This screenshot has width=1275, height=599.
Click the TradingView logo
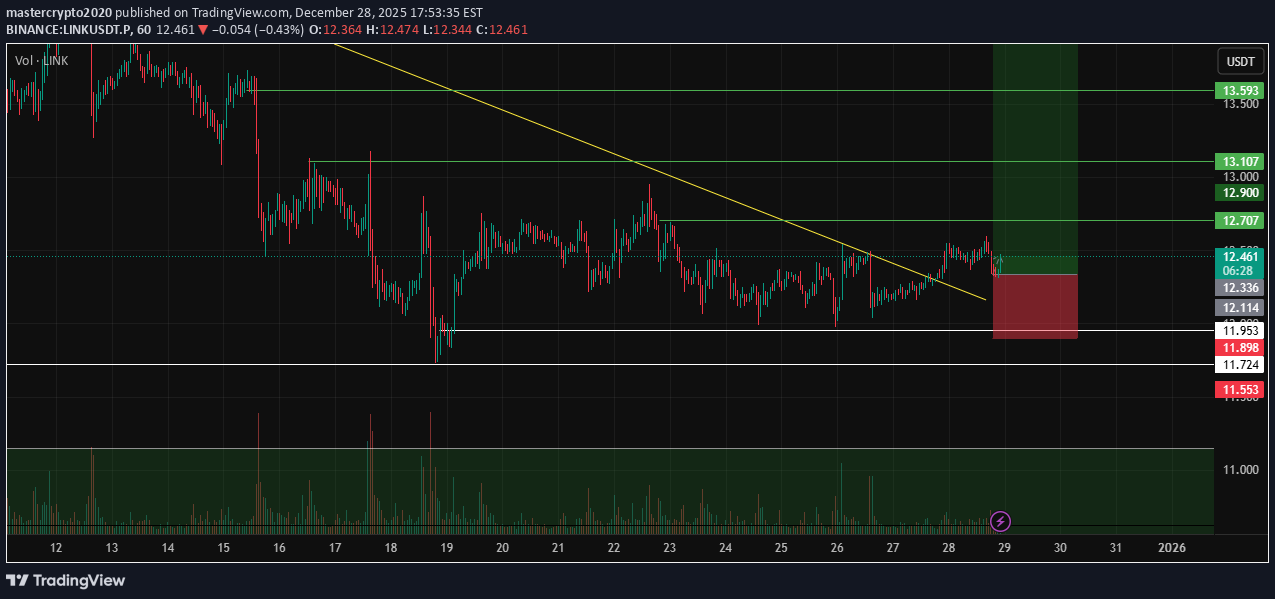(x=65, y=580)
